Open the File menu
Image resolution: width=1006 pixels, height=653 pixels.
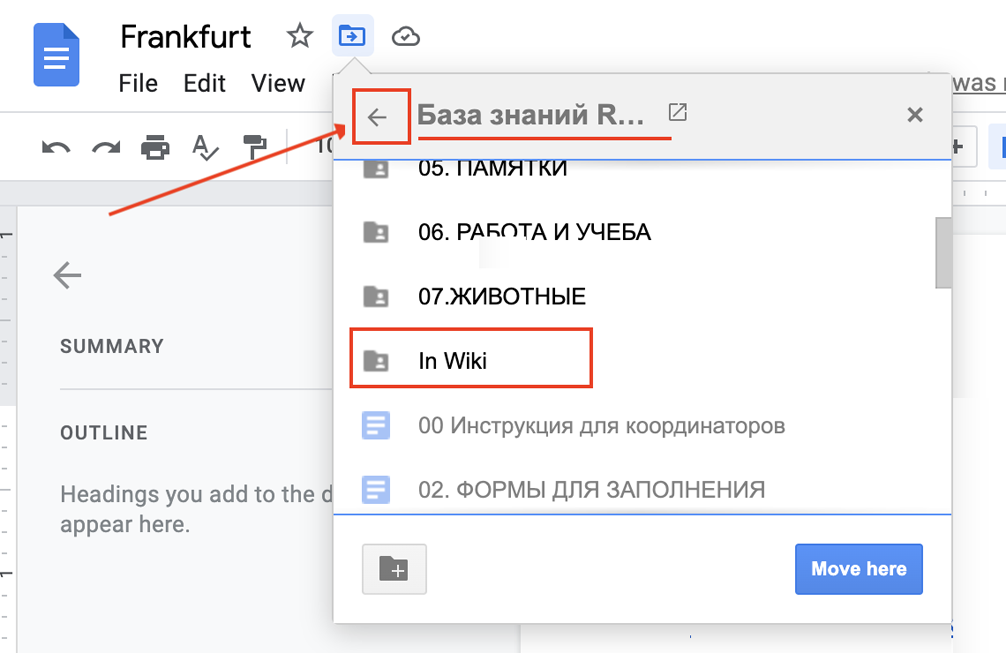coord(138,83)
